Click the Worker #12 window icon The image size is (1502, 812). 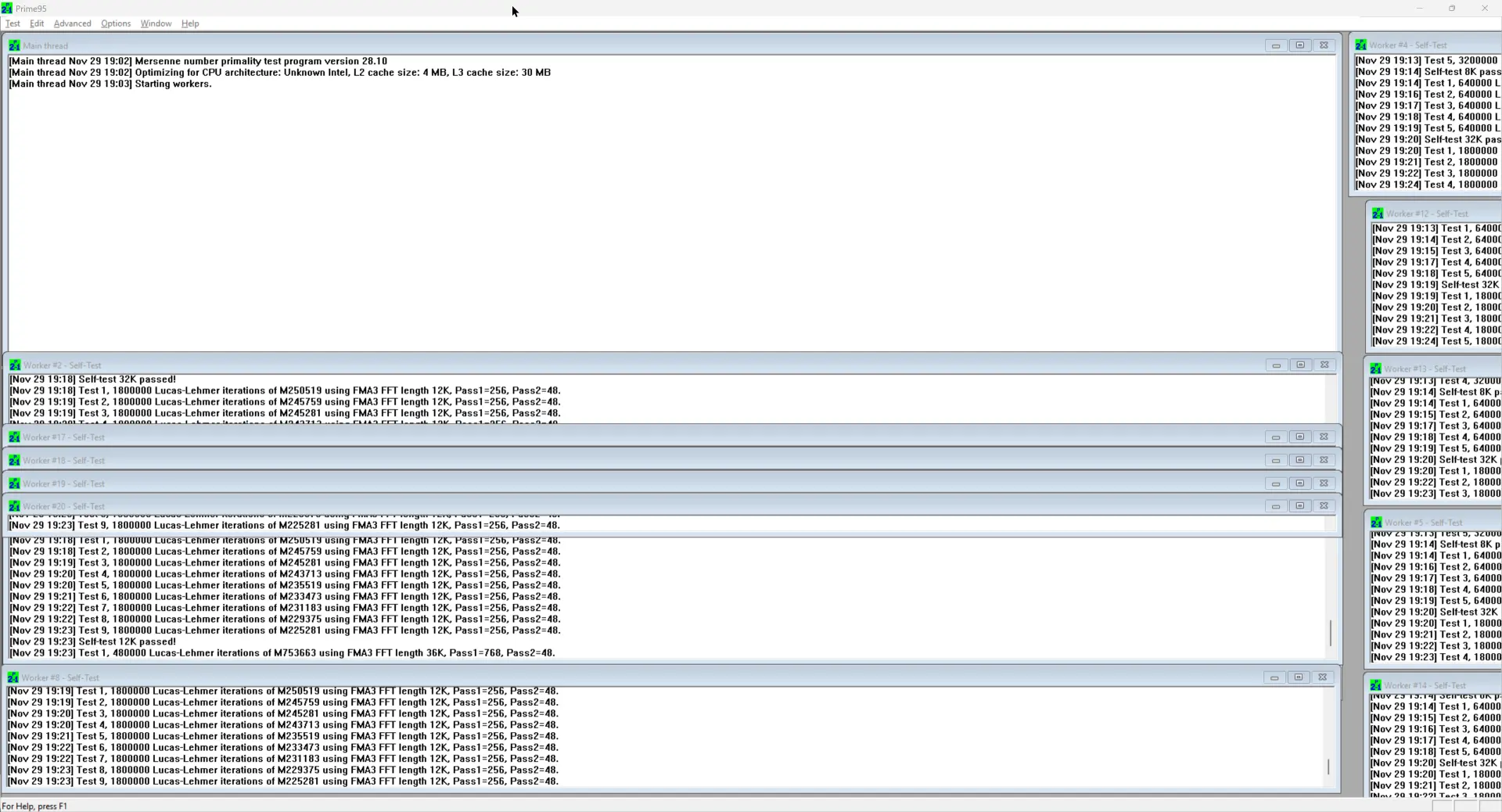[1378, 214]
